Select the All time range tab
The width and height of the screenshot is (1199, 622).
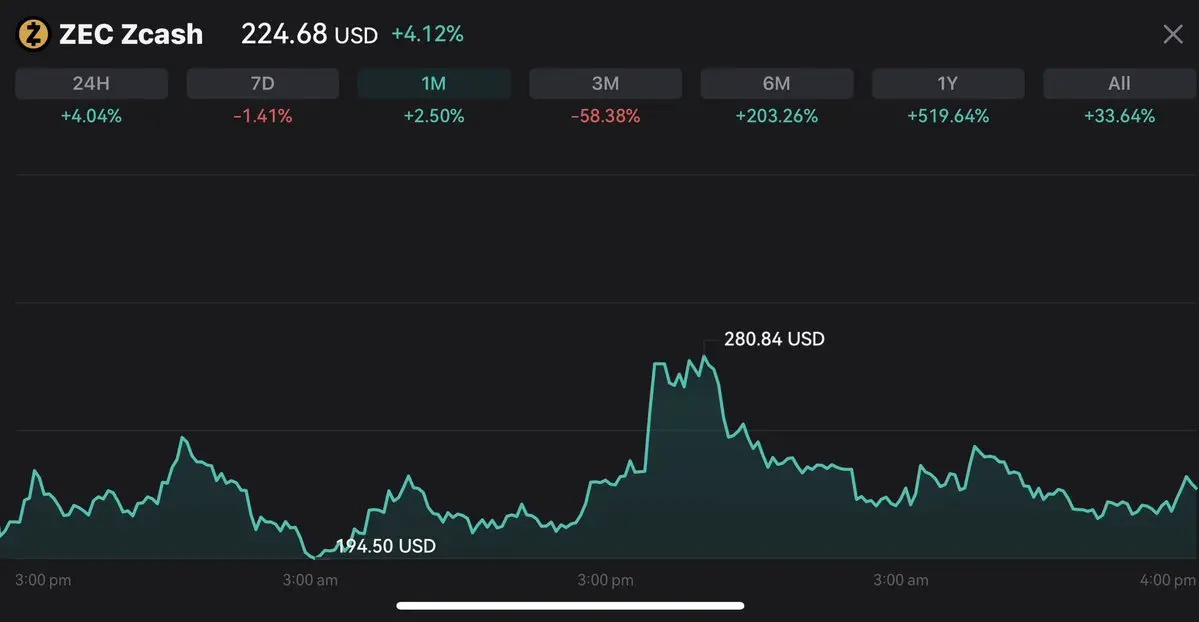(x=1119, y=84)
